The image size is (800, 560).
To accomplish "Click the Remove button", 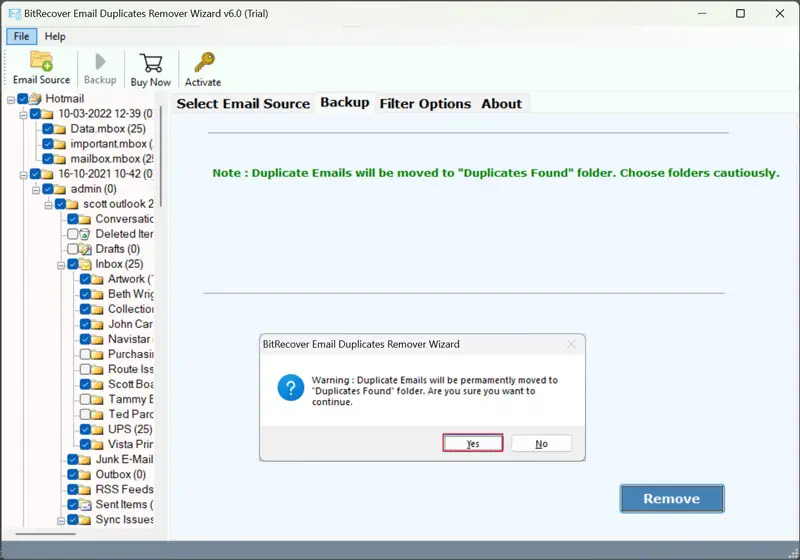I will pos(672,498).
